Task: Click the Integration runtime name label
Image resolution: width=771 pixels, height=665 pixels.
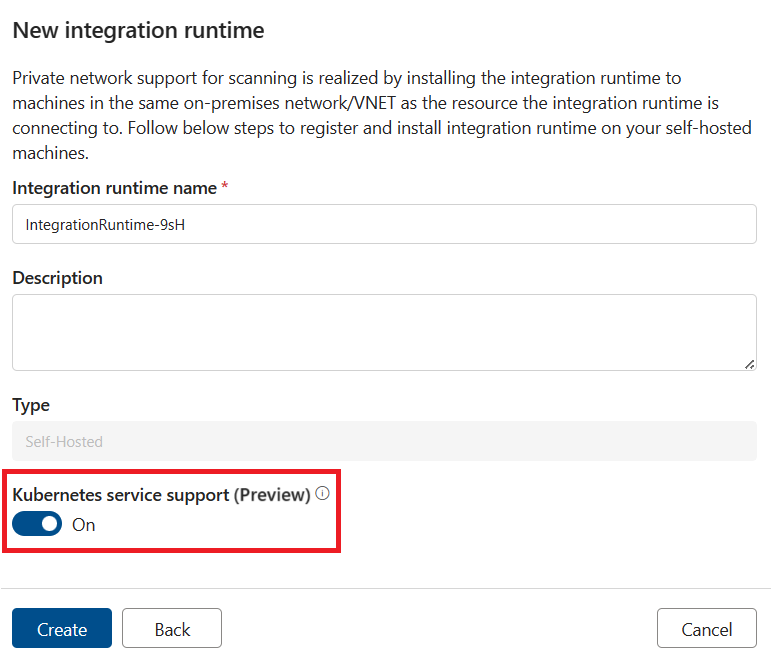Action: (114, 188)
